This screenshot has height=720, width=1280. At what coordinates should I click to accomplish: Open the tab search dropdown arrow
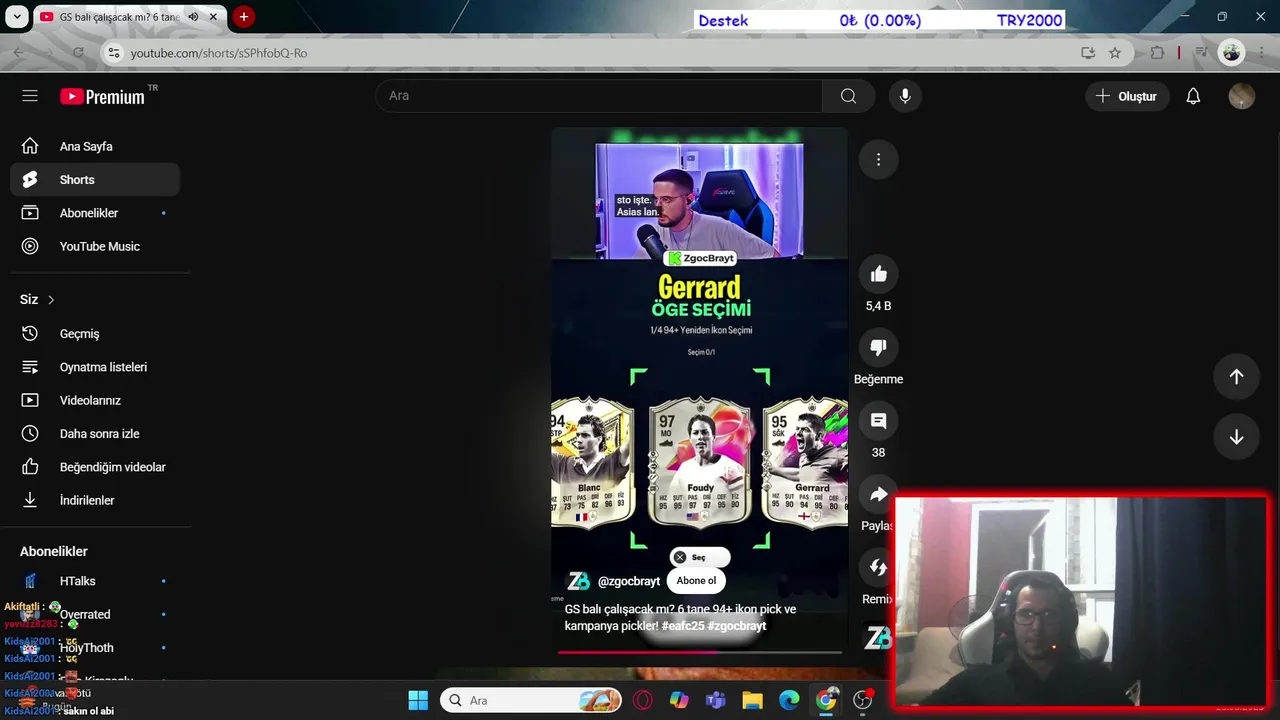[17, 17]
